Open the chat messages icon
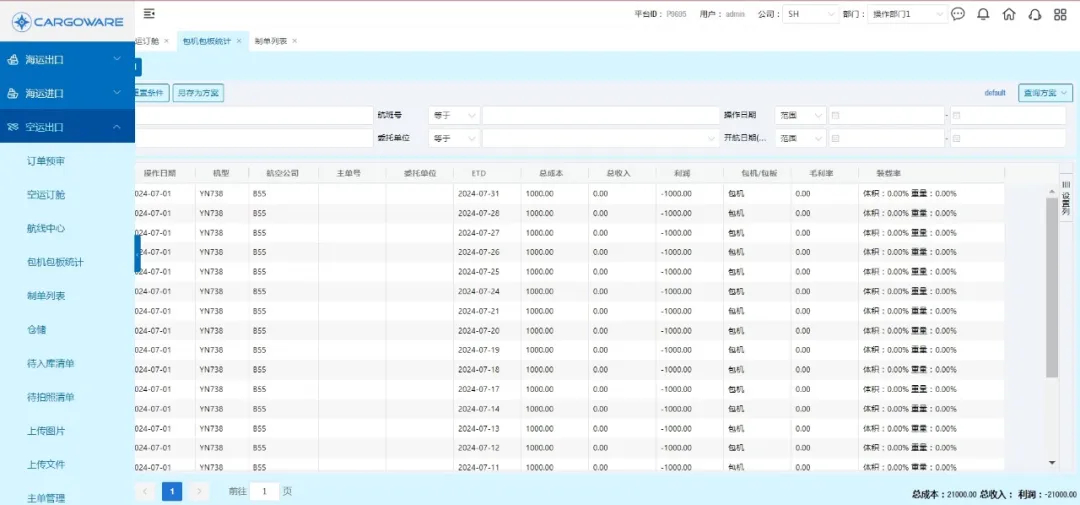1080x505 pixels. [957, 14]
